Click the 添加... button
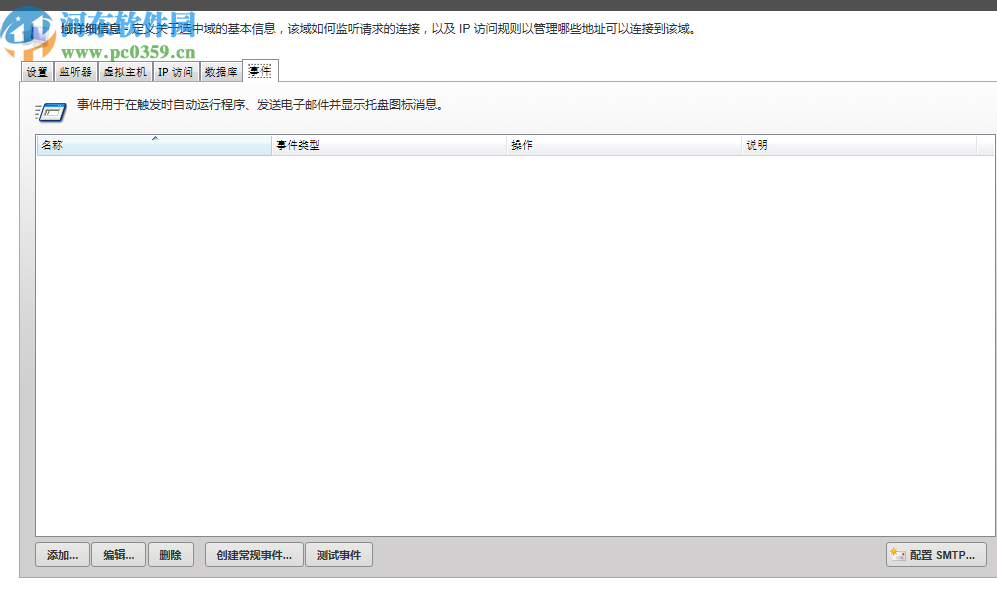997x597 pixels. [x=62, y=555]
